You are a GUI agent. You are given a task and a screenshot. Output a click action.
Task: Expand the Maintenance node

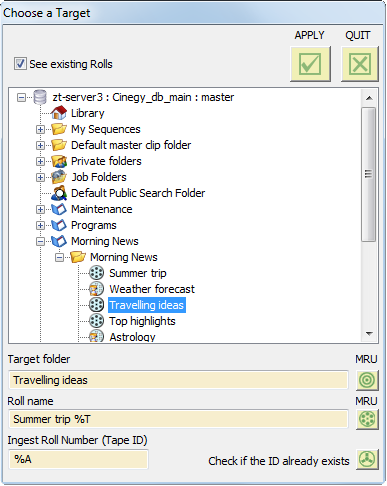click(x=40, y=209)
